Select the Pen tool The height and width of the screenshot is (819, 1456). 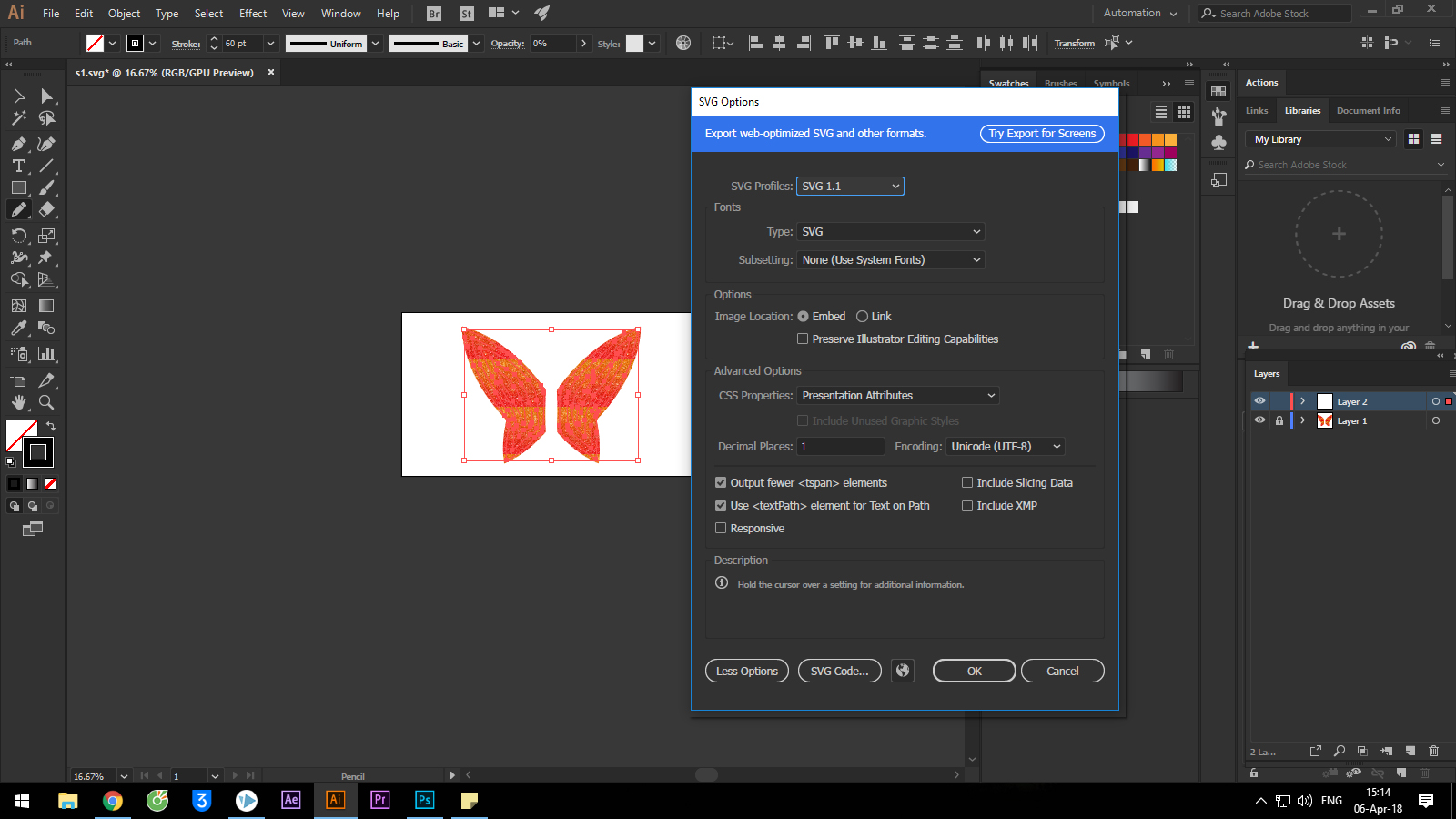click(x=19, y=144)
